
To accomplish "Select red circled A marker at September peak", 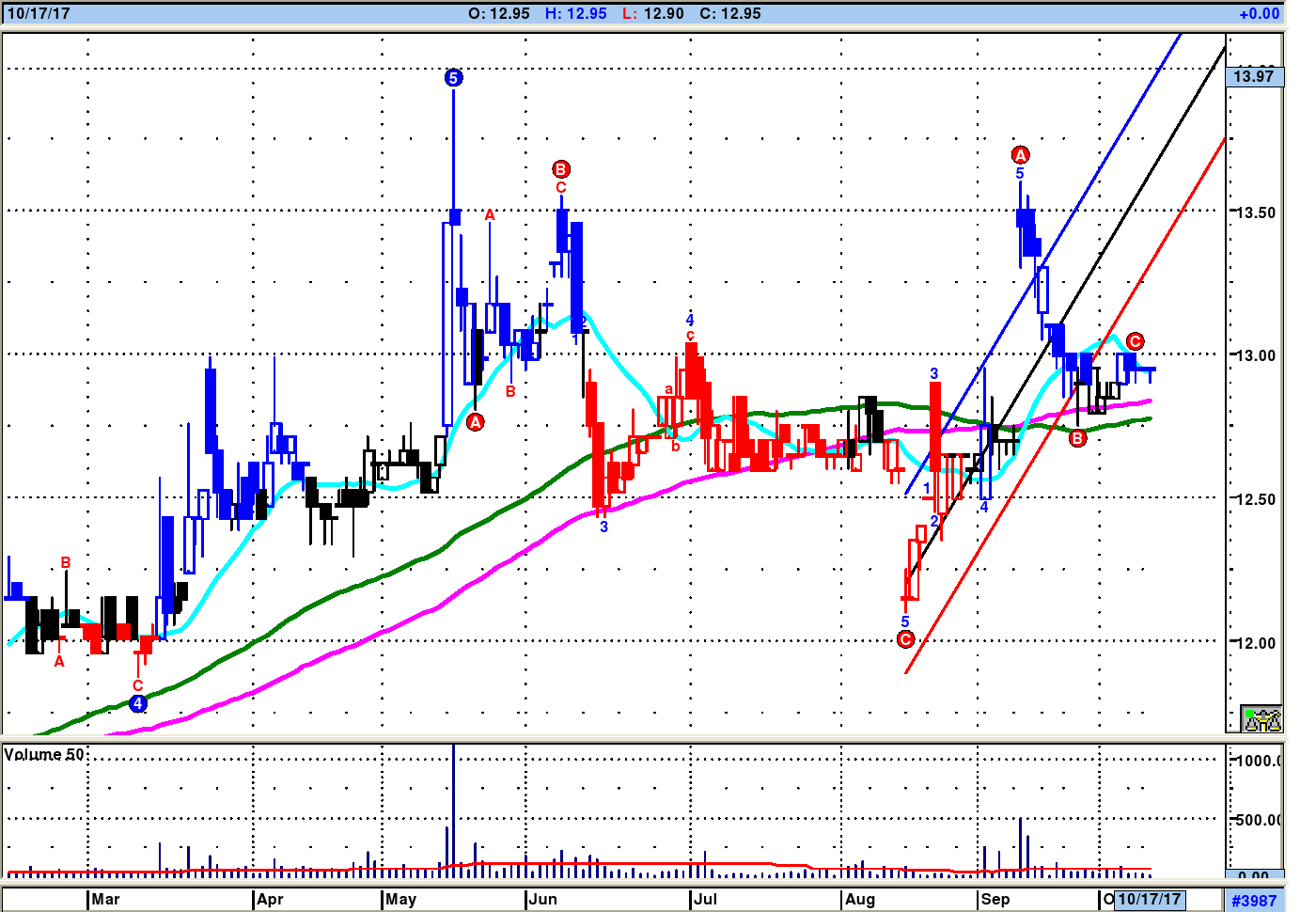I will (1020, 154).
